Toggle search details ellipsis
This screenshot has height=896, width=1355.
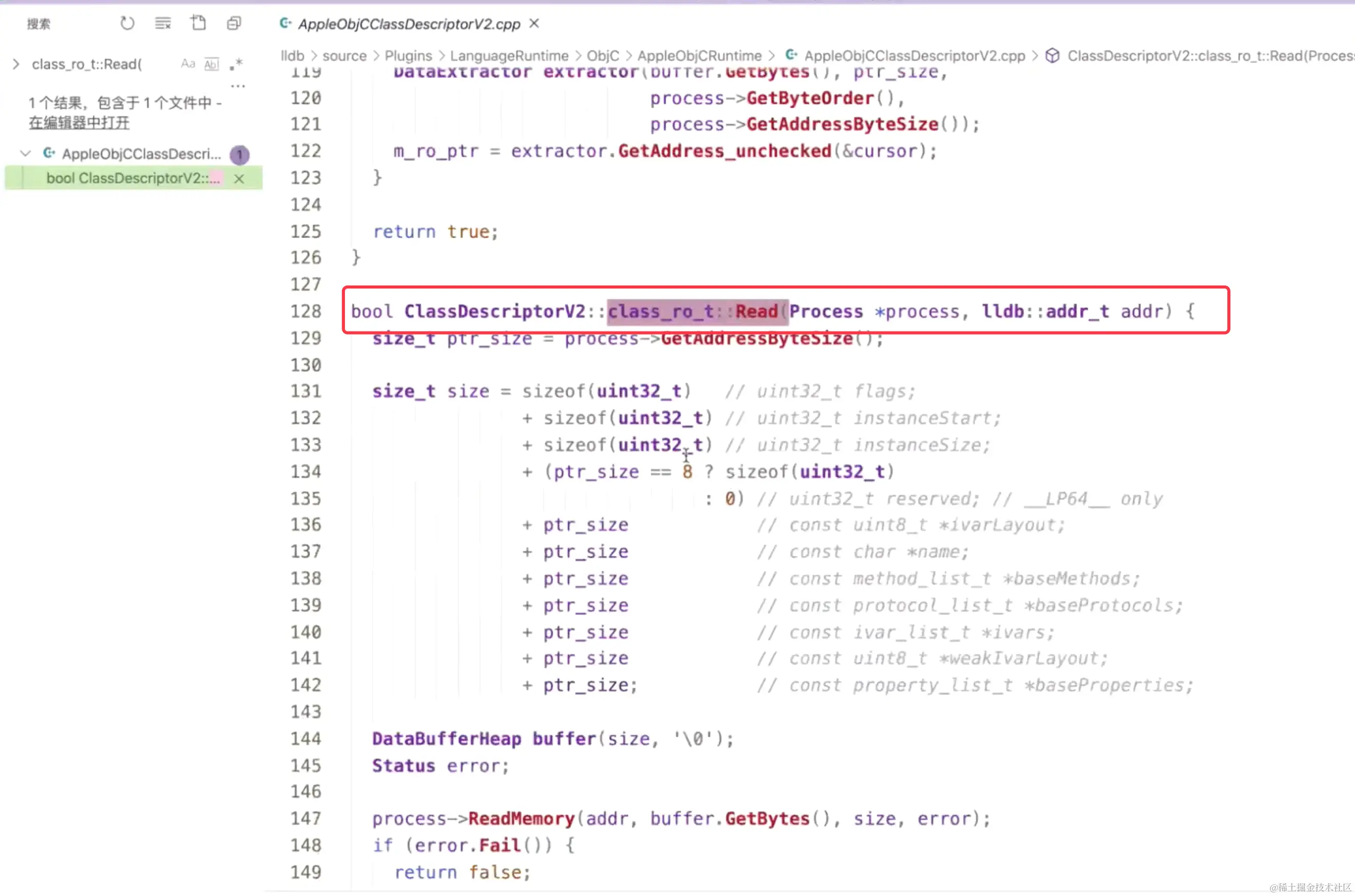point(238,86)
